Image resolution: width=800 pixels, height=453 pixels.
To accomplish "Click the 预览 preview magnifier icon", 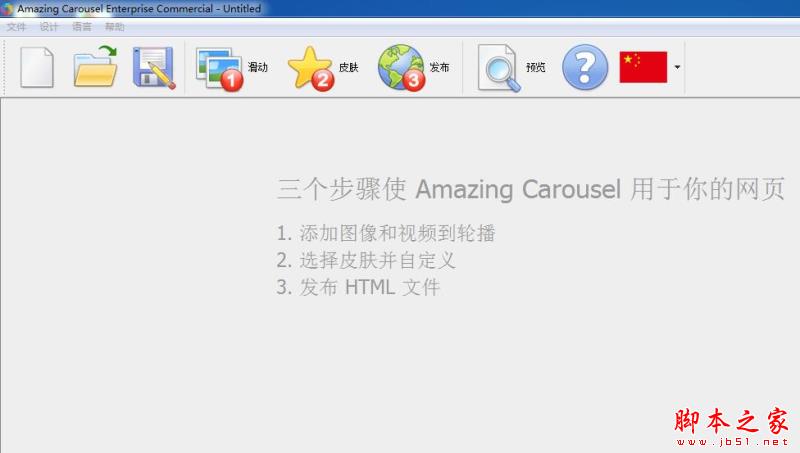I will coord(498,68).
